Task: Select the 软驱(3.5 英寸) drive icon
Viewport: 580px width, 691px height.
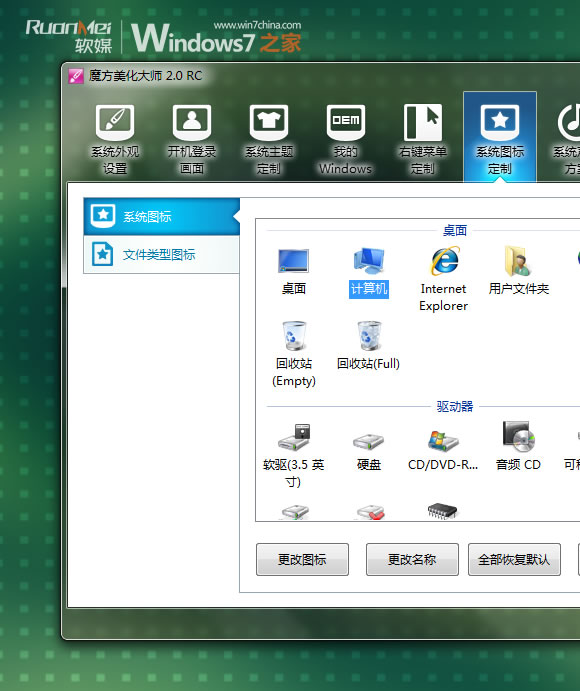Action: pos(294,455)
